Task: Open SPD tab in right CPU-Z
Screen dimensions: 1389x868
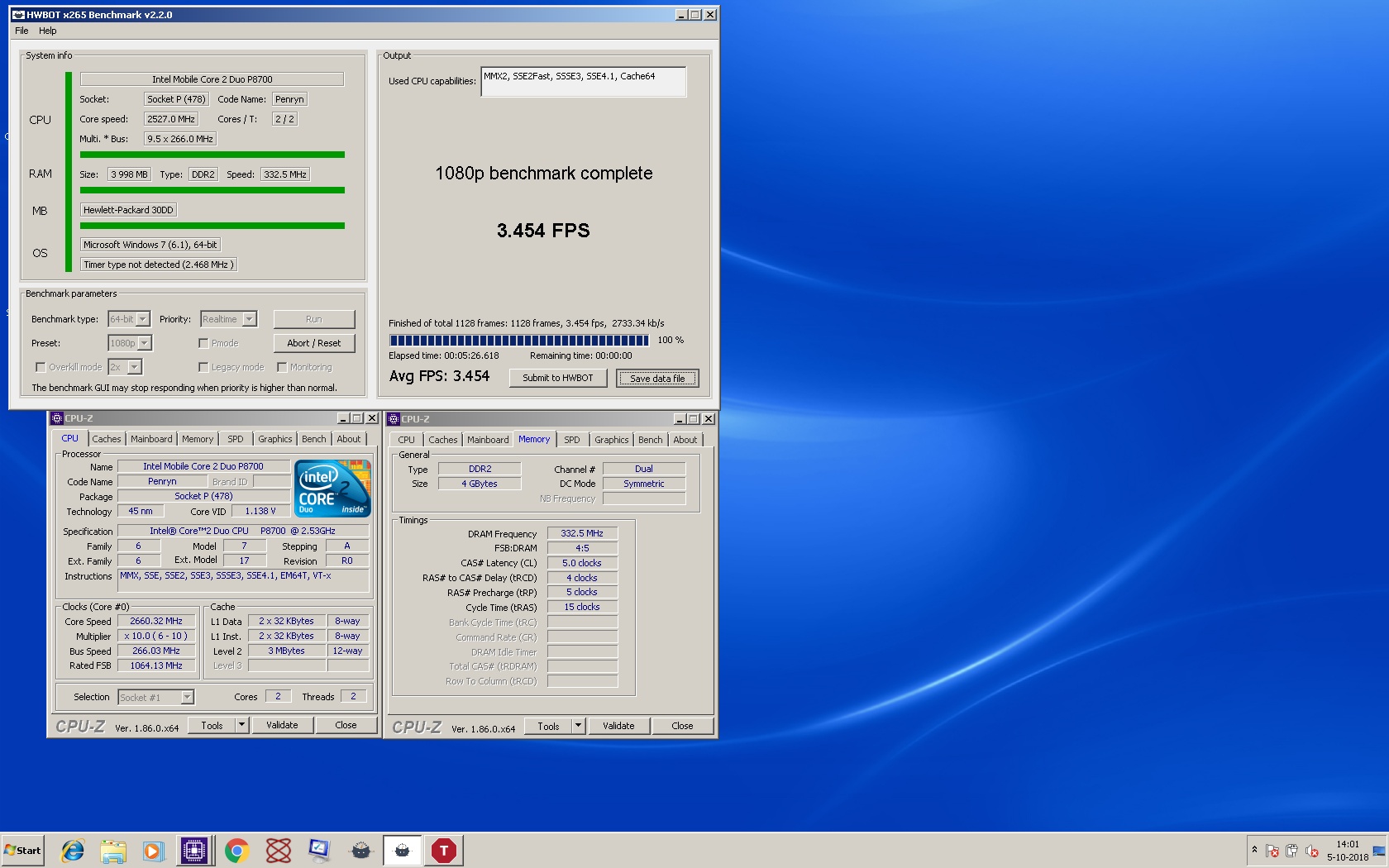Action: 572,440
